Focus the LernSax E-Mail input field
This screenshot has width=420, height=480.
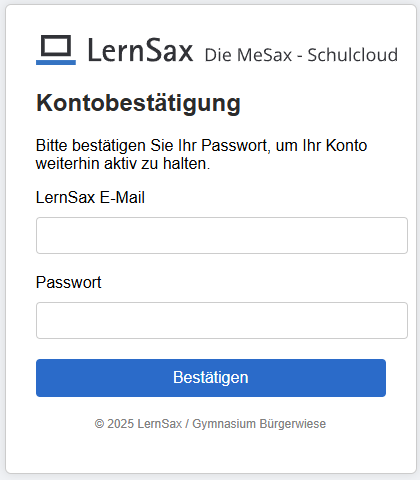coord(222,235)
